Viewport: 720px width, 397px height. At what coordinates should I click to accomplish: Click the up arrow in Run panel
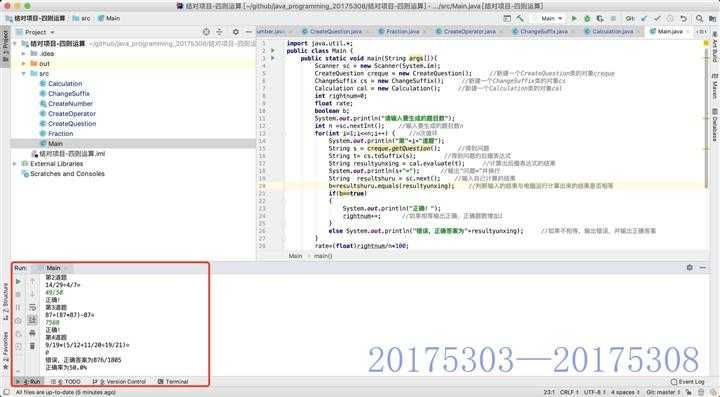click(32, 281)
